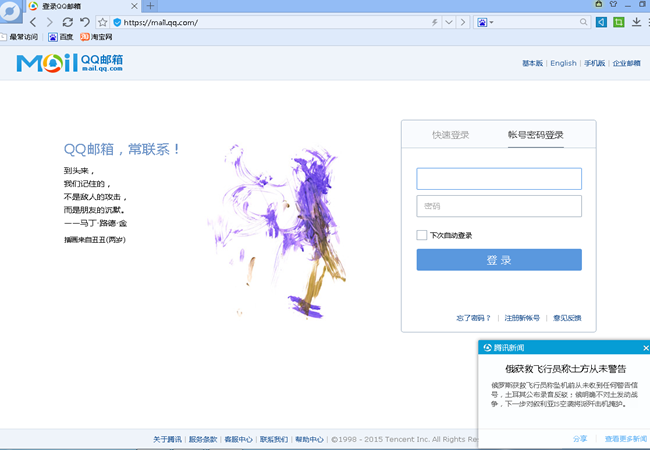The height and width of the screenshot is (450, 650).
Task: Click the Baidu paw bookmark icon
Action: click(53, 37)
